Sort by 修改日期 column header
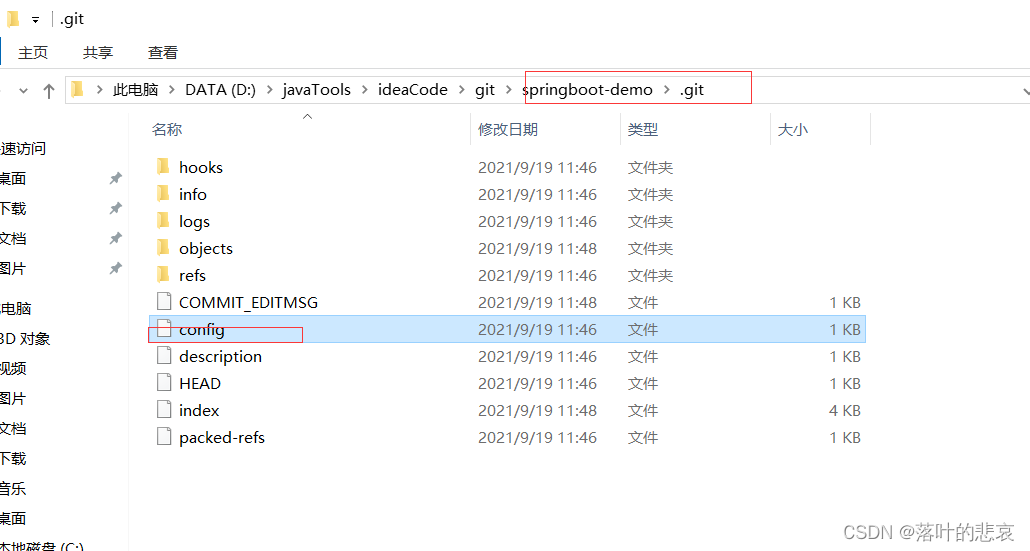 [508, 129]
